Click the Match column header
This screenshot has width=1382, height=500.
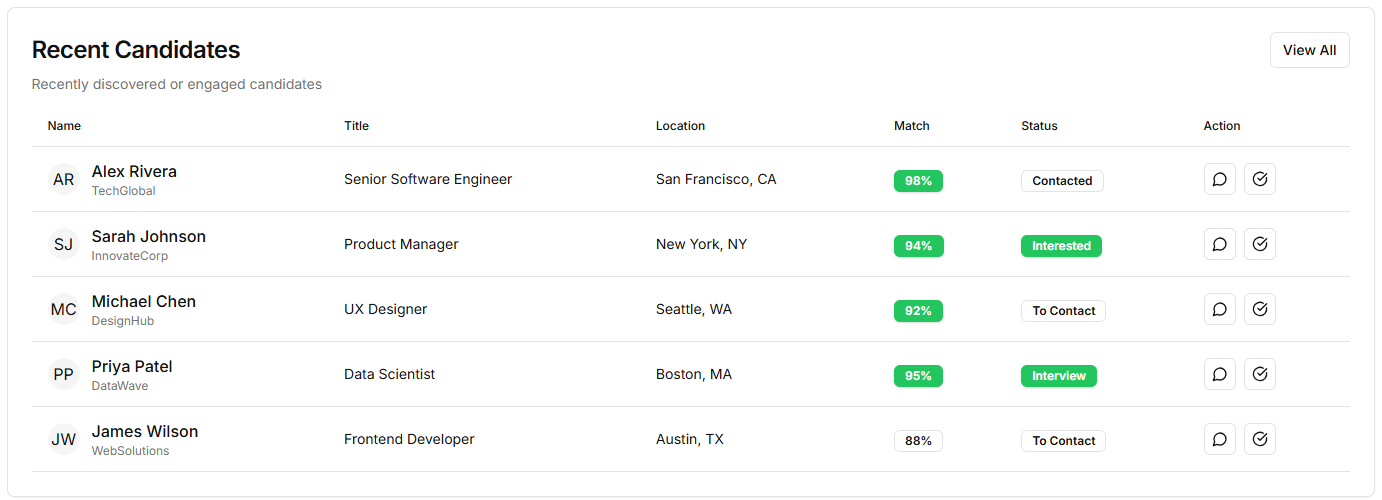[911, 126]
